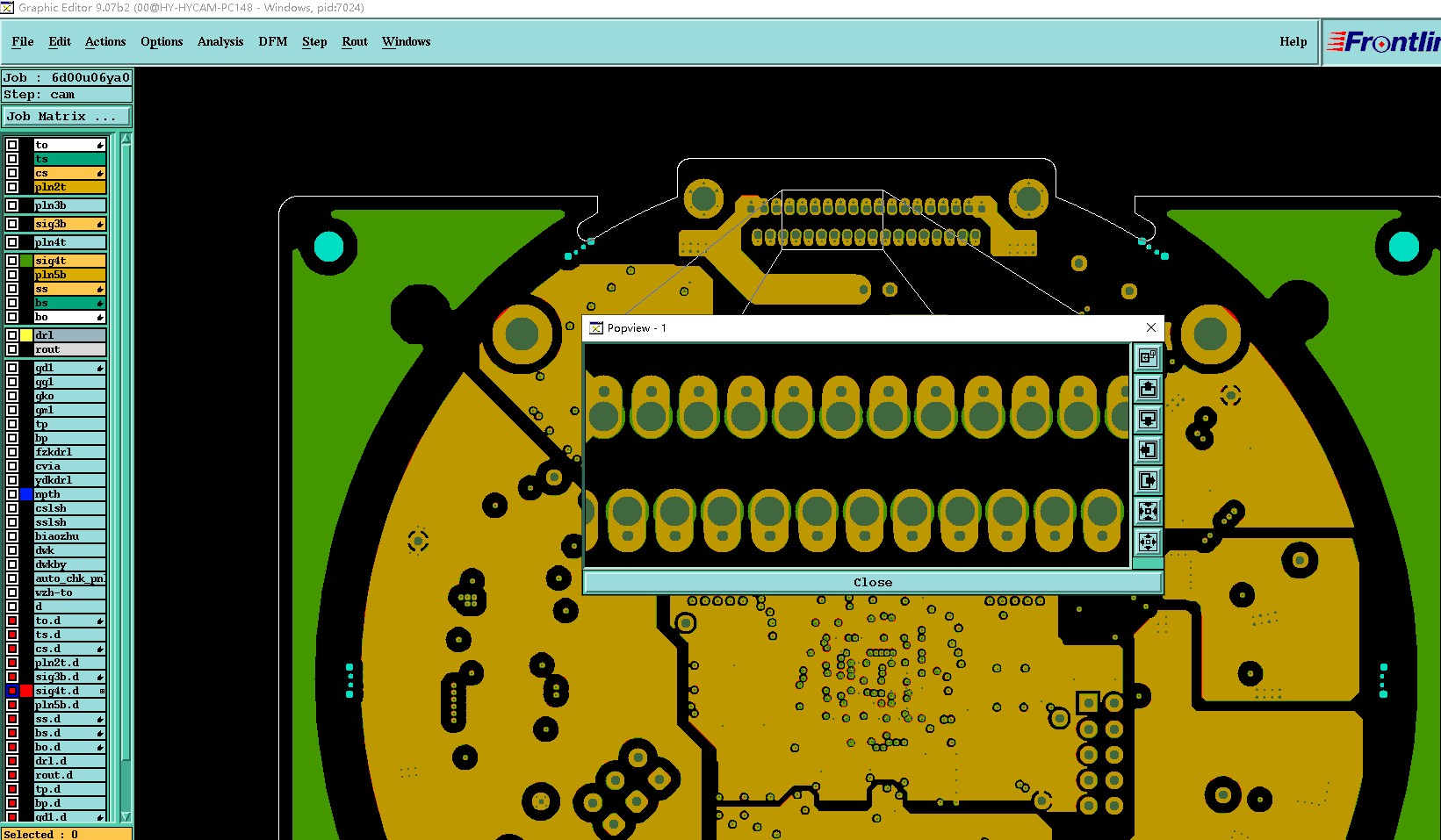Screen dimensions: 1441x840
Task: Click the Popview top-right pop-out view icon
Action: (x=1148, y=357)
